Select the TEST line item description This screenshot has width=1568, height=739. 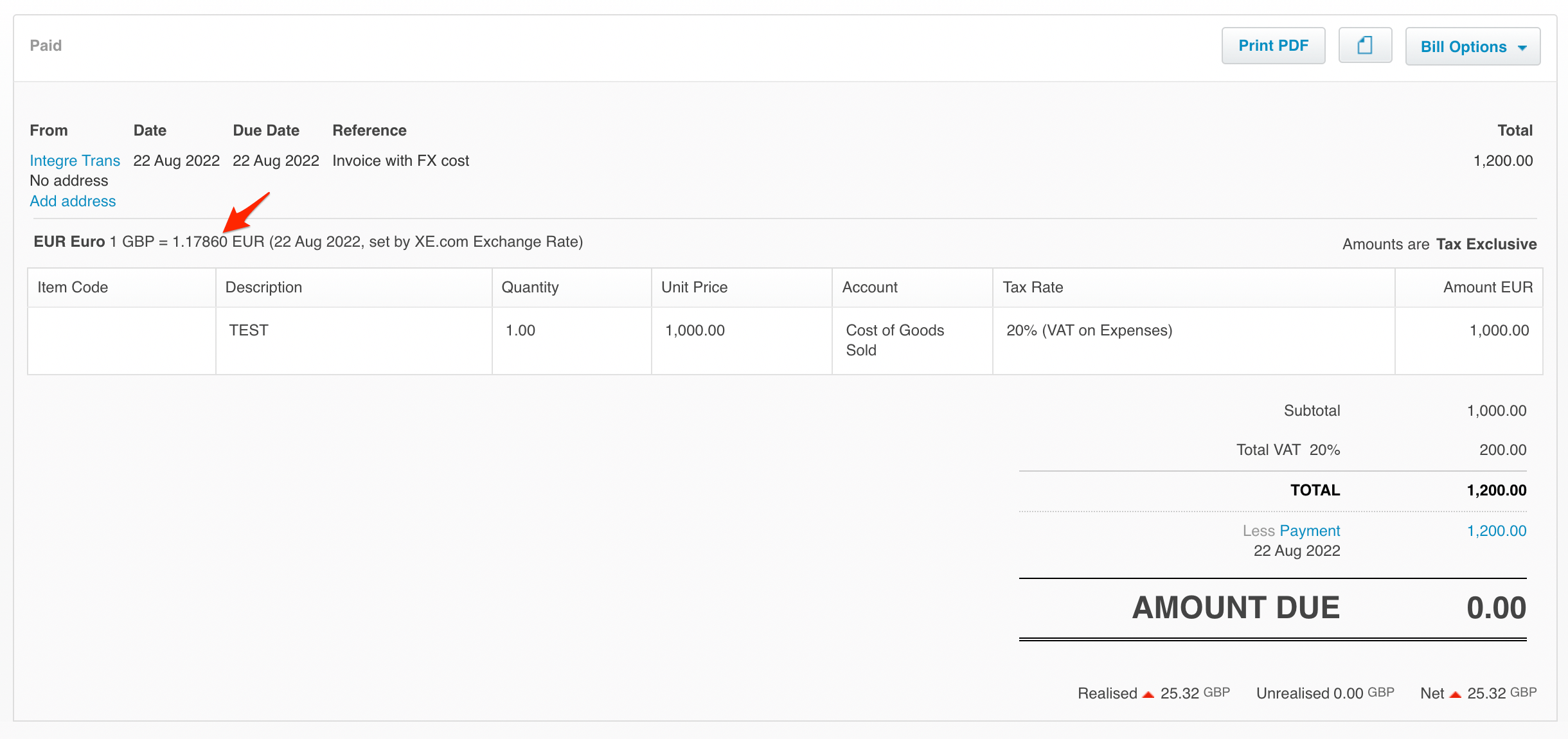point(249,330)
